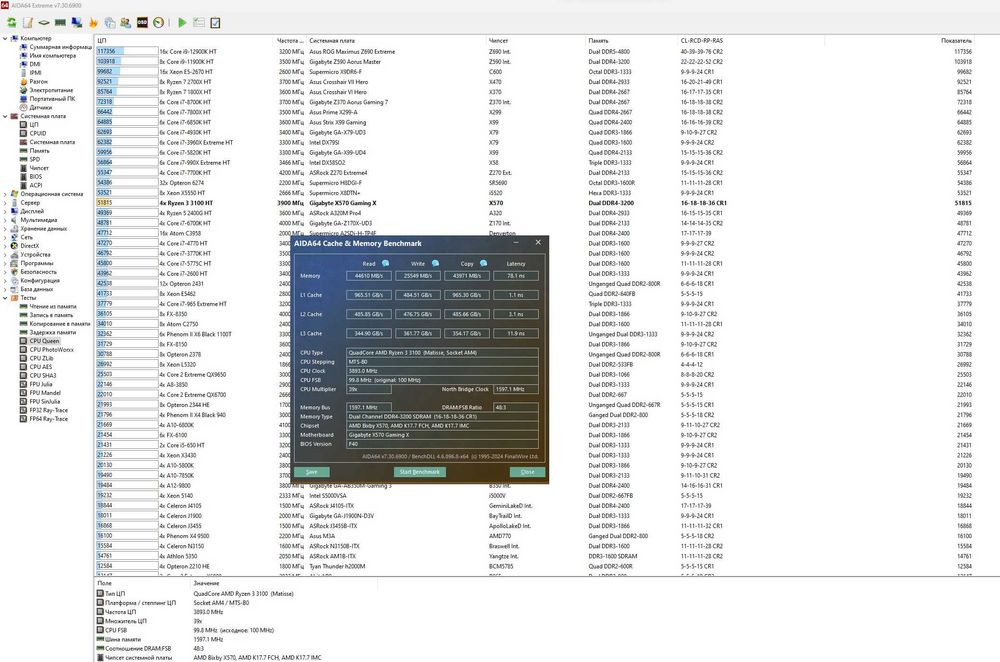Click the Write info bubble icon
1000x662 pixels.
pos(436,263)
